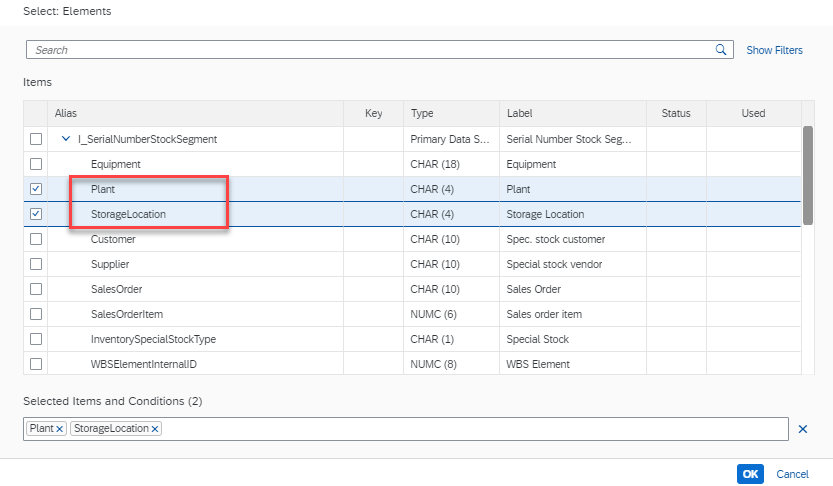
Task: Click the Key column header
Action: pyautogui.click(x=373, y=113)
